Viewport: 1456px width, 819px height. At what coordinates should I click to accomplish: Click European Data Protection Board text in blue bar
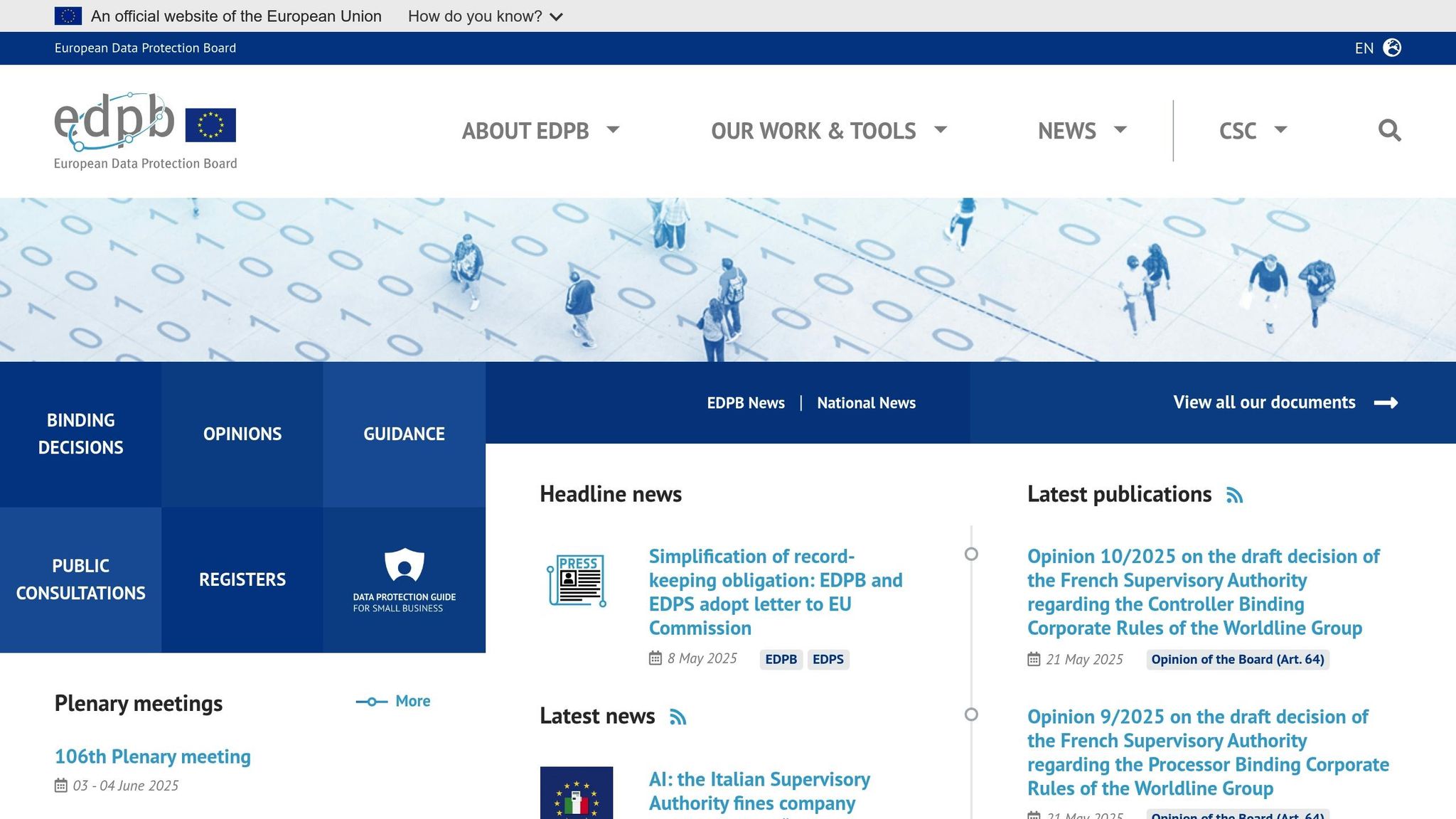[x=145, y=48]
